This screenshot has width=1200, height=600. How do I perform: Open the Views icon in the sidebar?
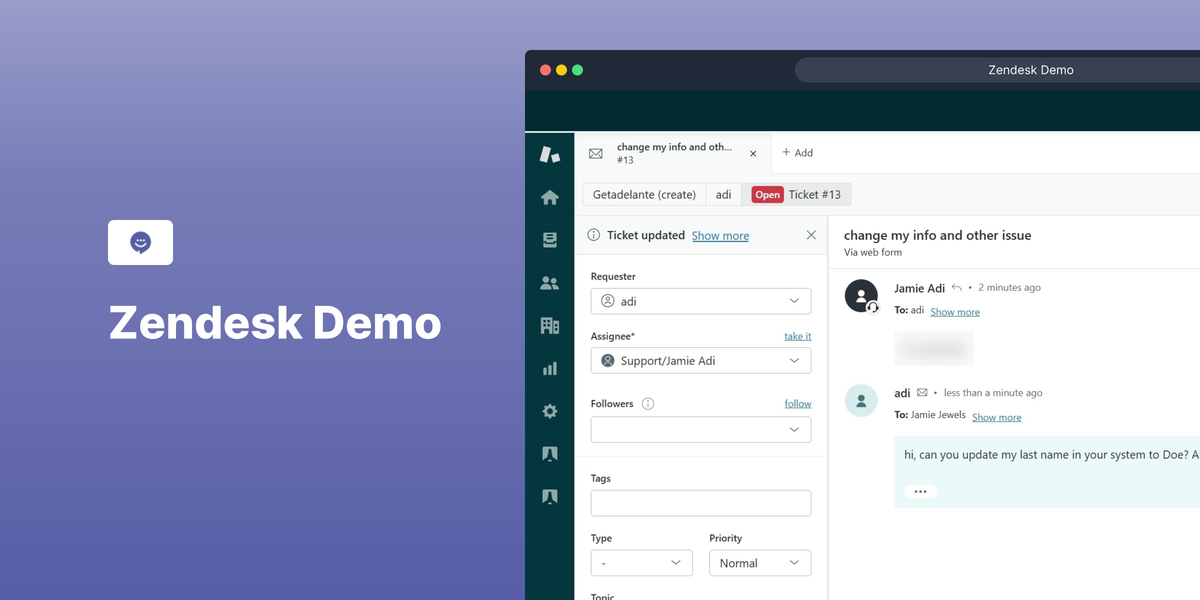[549, 240]
